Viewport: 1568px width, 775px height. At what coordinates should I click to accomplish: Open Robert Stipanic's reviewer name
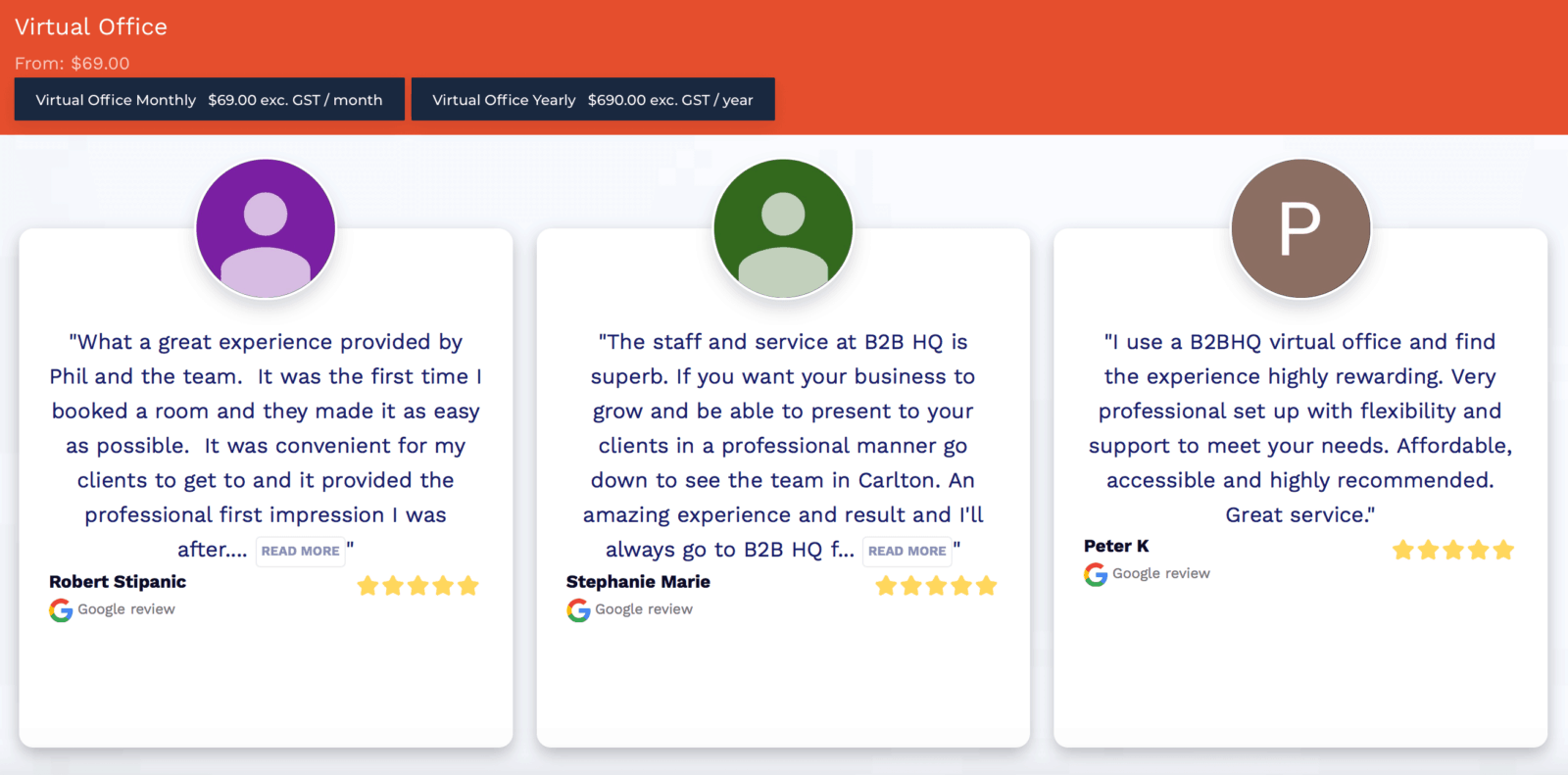[118, 581]
